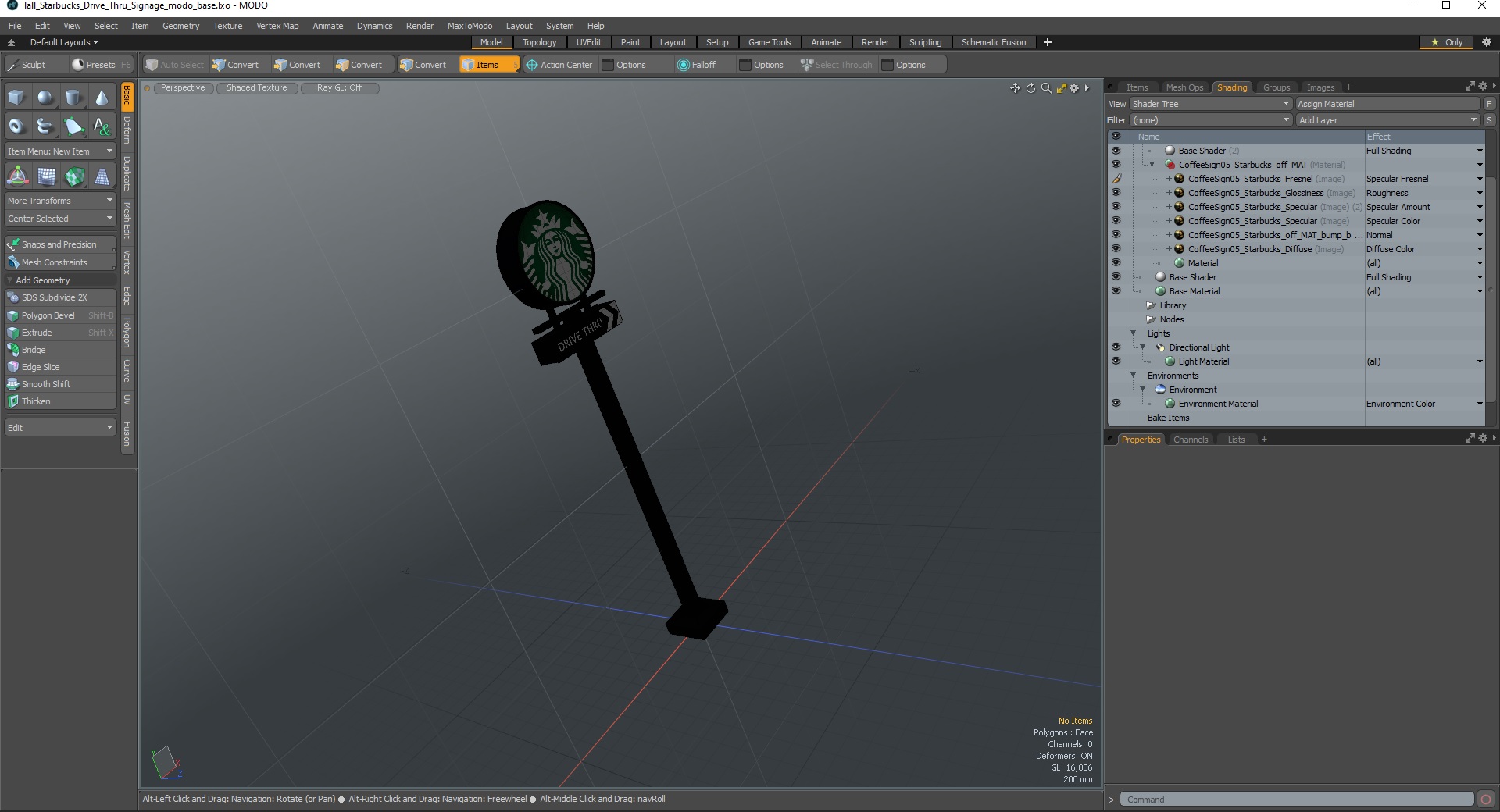Add a new tab in Shading panel

click(x=1348, y=87)
